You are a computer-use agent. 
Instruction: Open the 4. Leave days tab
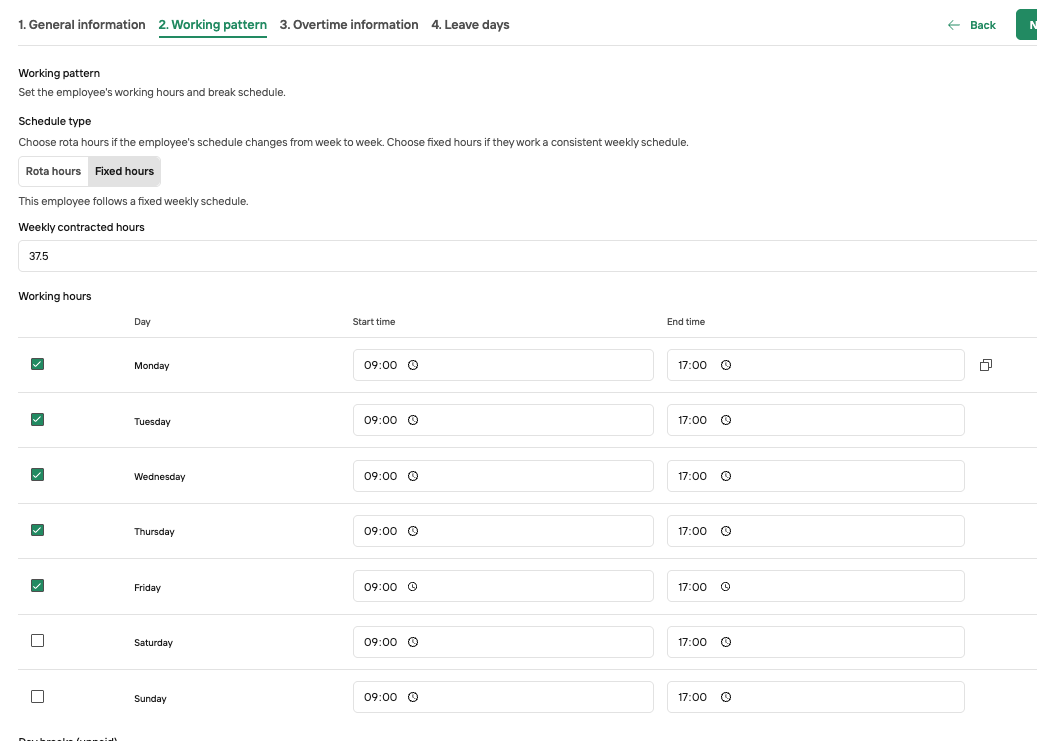click(470, 25)
